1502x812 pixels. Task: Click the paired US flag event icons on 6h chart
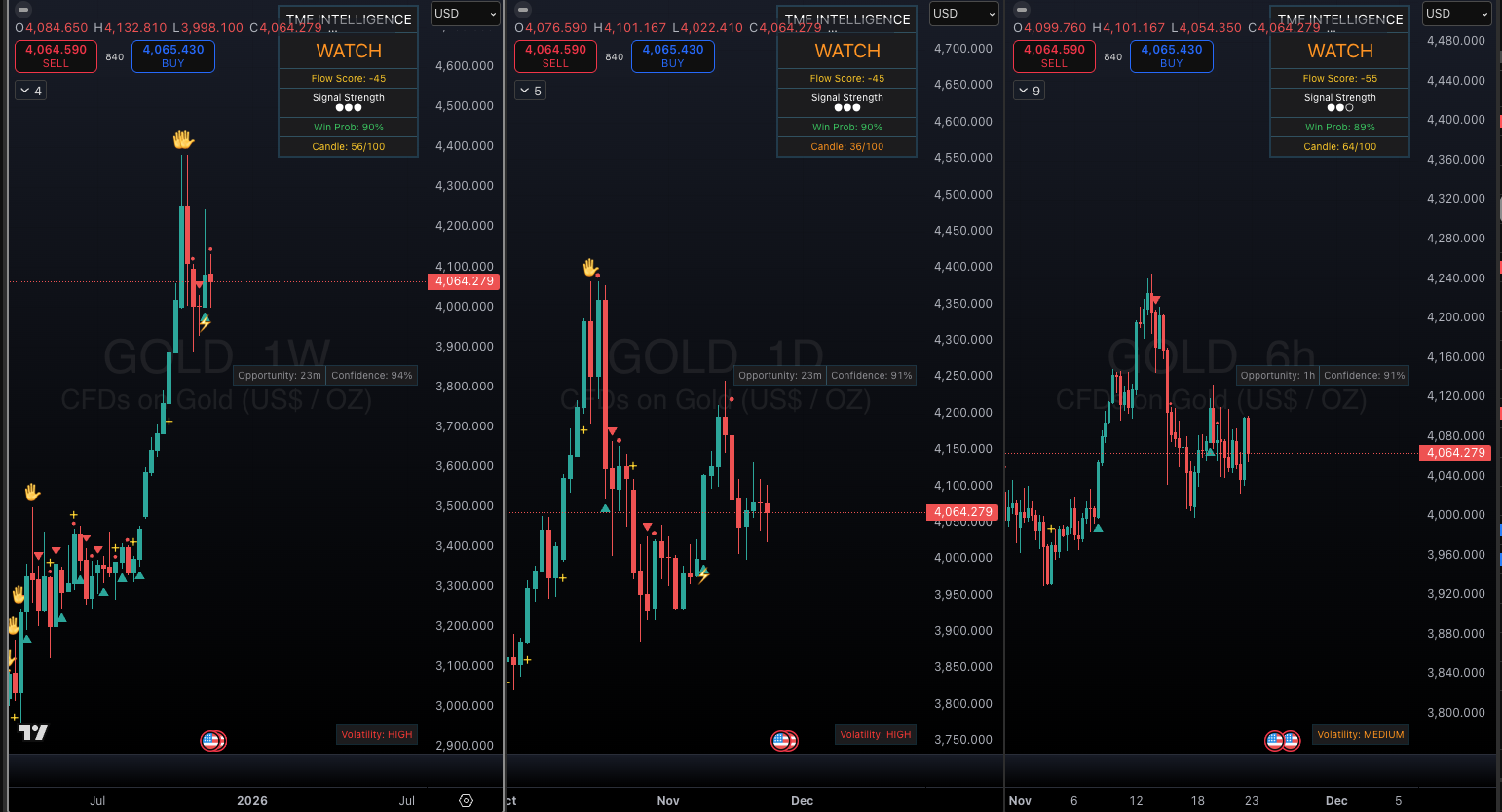pyautogui.click(x=1281, y=740)
